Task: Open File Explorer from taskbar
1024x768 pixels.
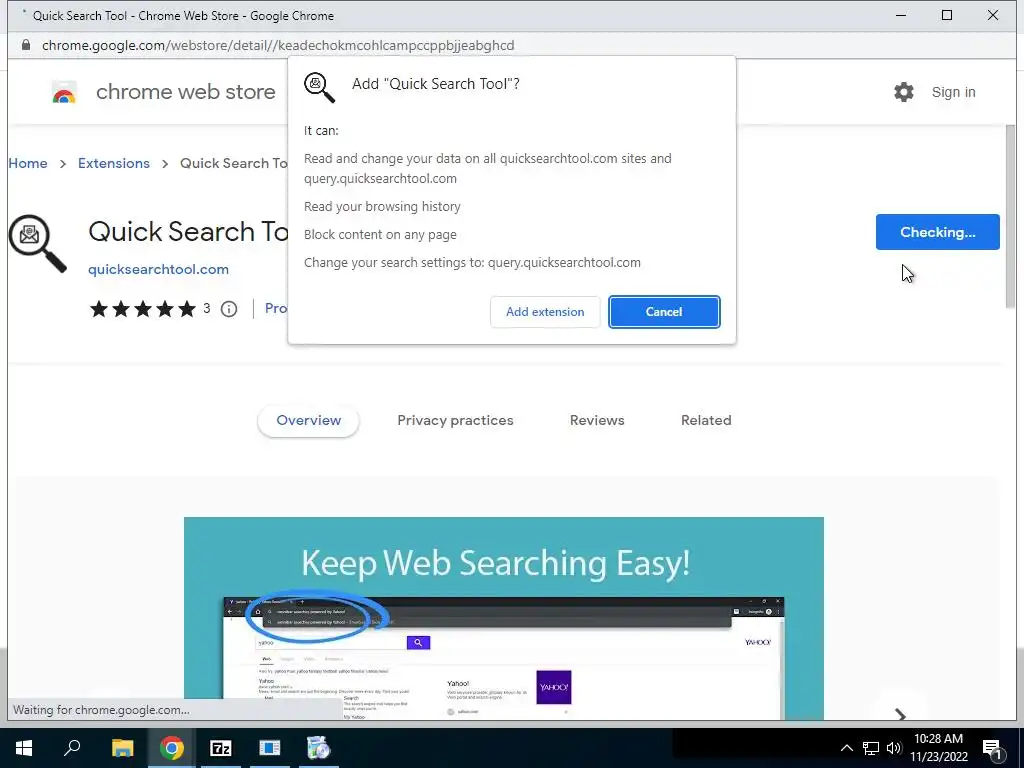Action: tap(122, 748)
